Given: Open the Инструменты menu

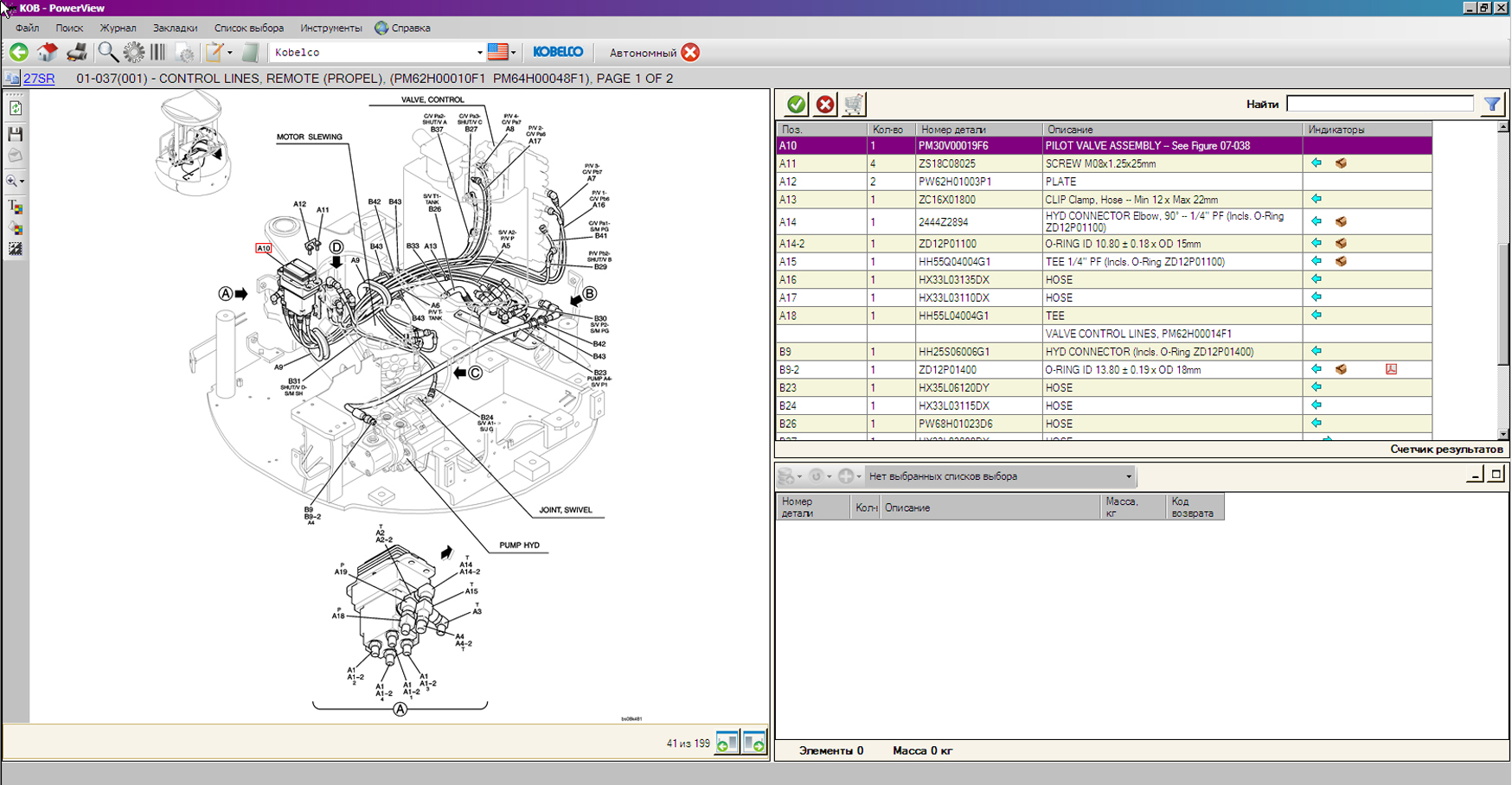Looking at the screenshot, I should 330,28.
